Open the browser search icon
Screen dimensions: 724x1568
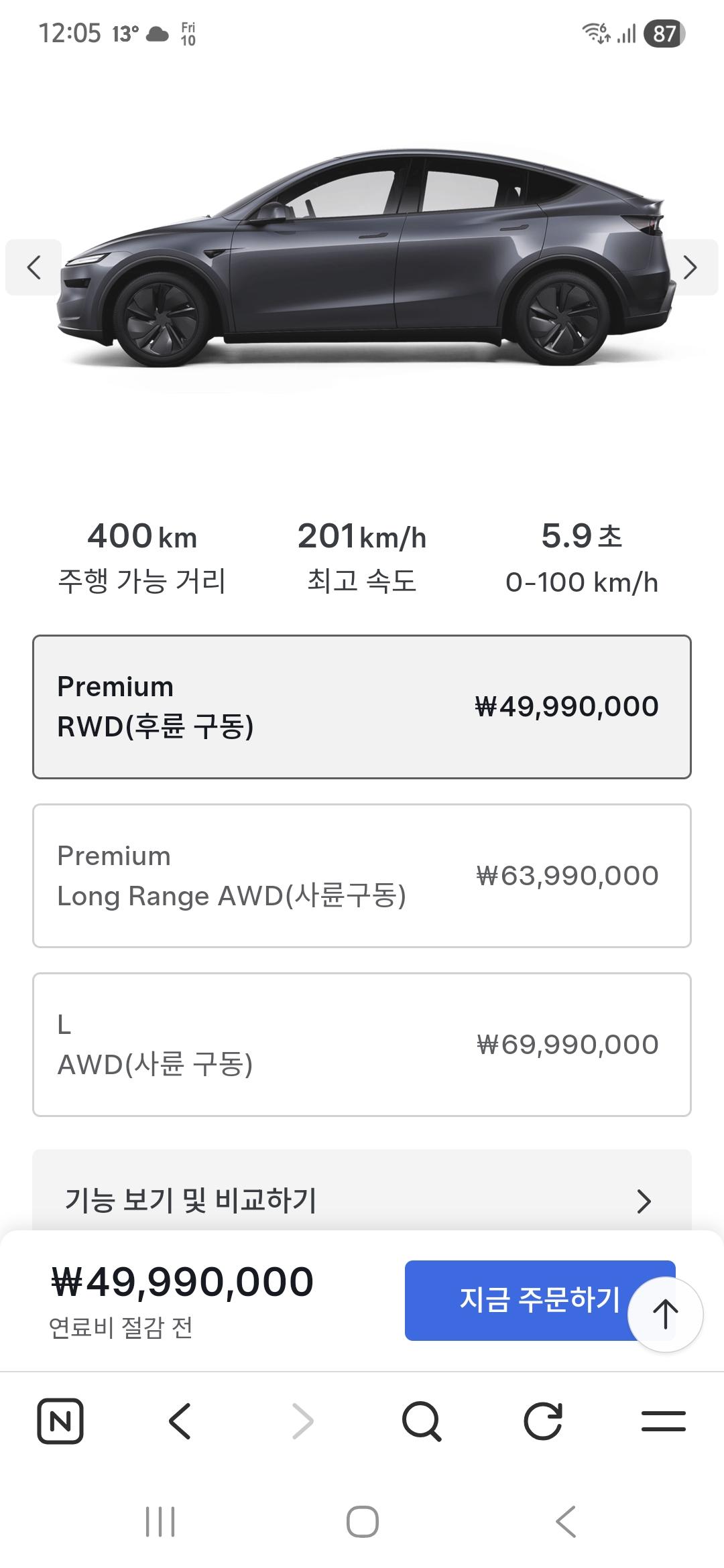pos(422,1421)
